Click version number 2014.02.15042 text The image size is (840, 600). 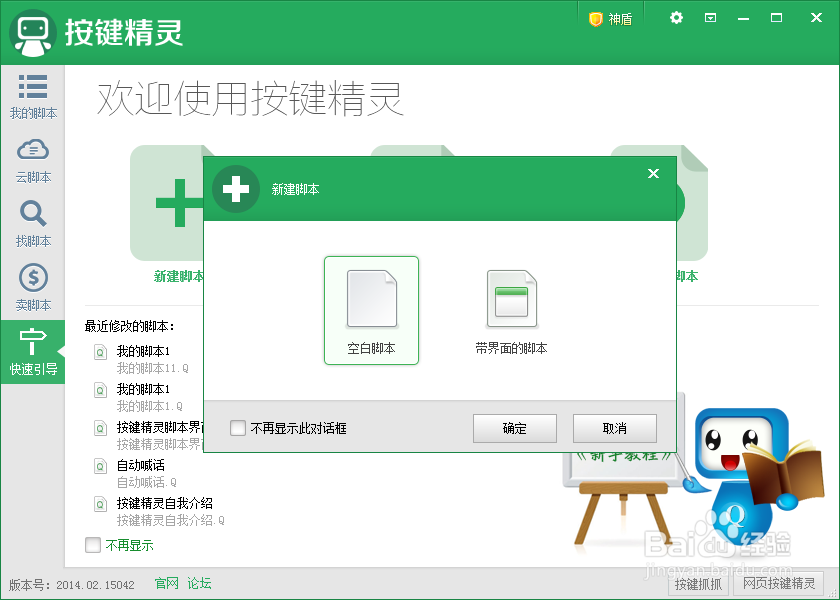coord(95,585)
